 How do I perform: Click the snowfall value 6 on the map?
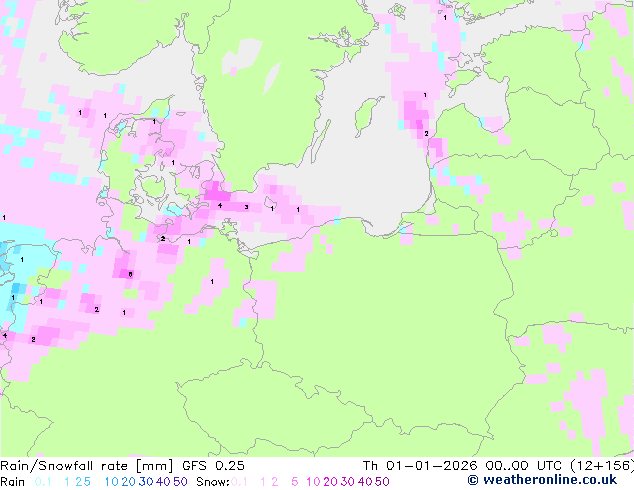pos(130,275)
